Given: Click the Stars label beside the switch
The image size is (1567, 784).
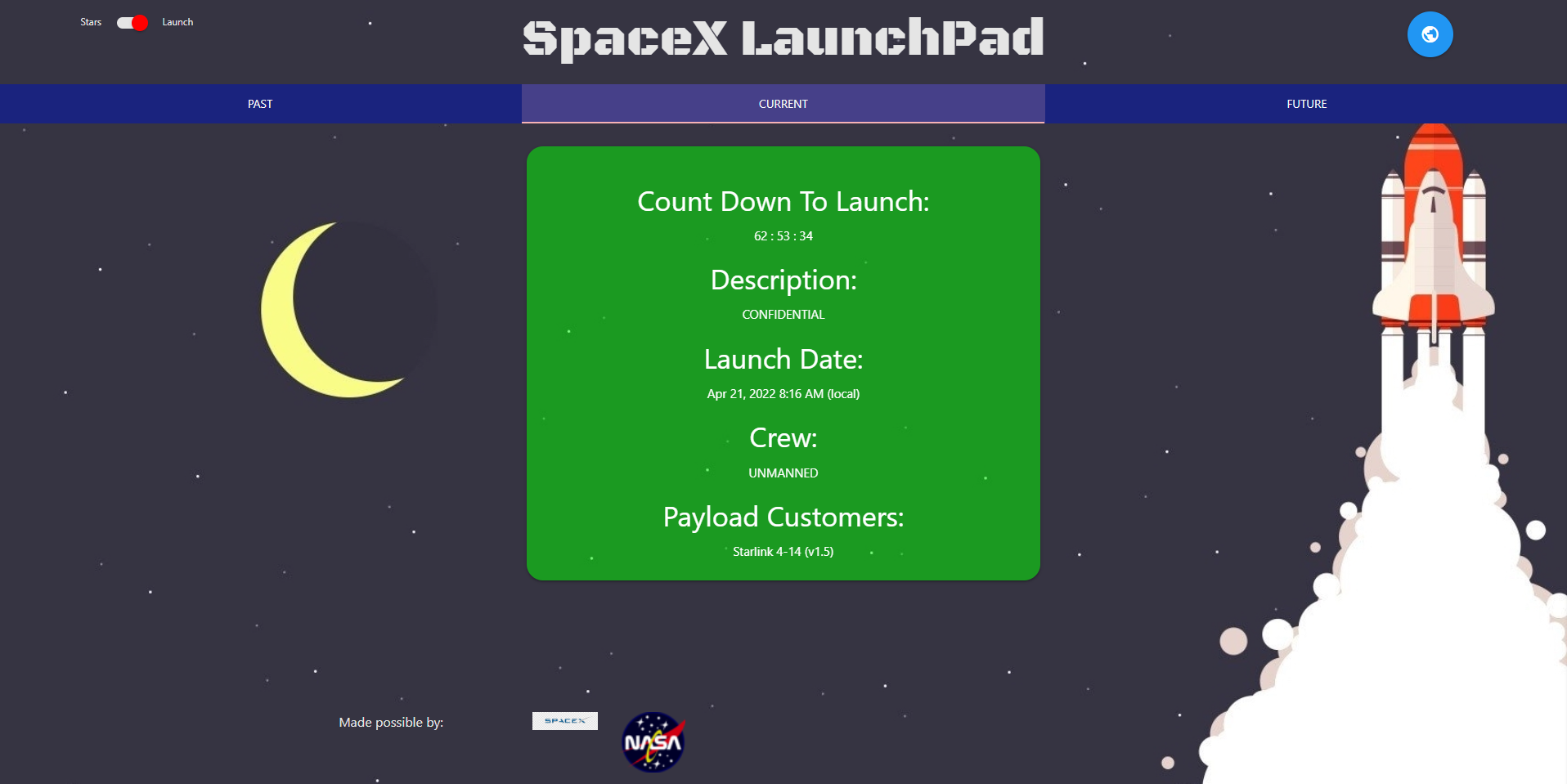Looking at the screenshot, I should (91, 22).
